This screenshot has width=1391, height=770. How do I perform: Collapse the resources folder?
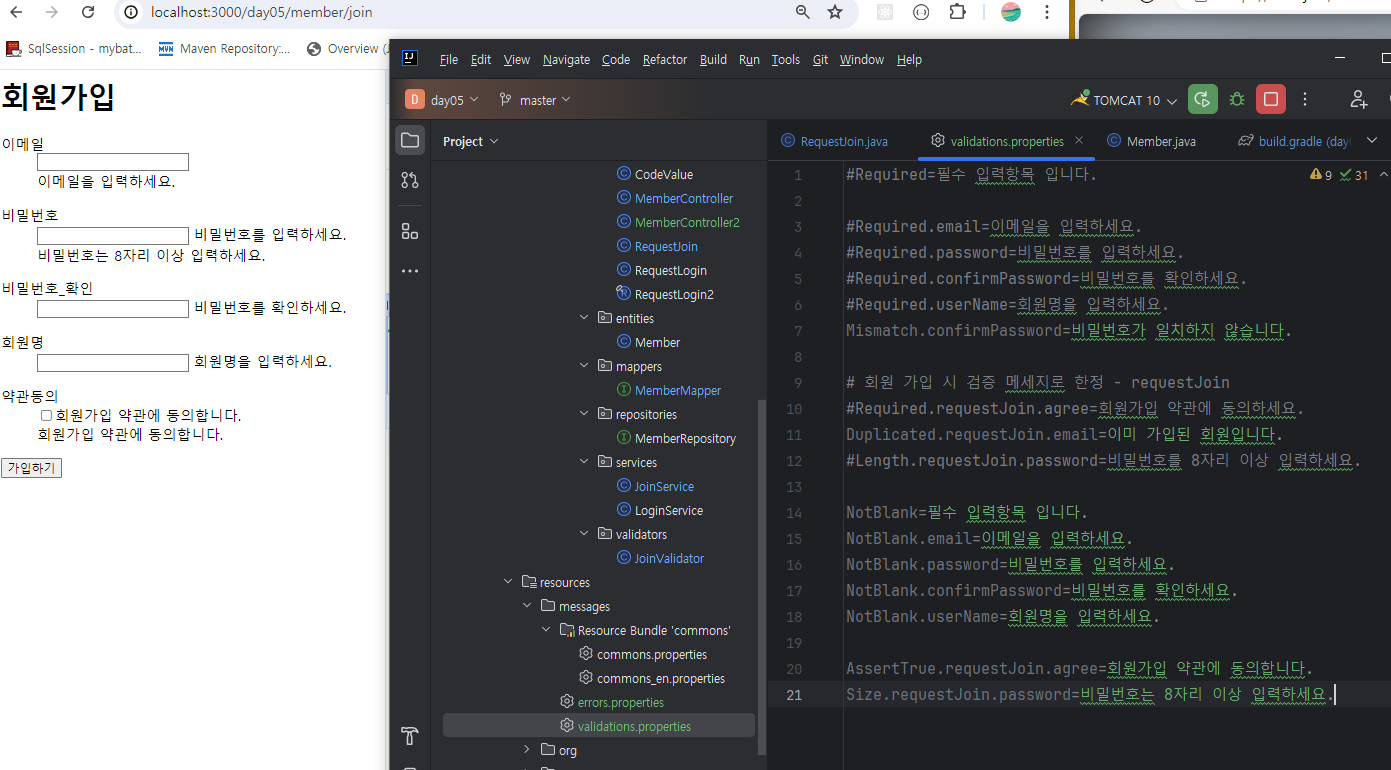click(x=509, y=582)
